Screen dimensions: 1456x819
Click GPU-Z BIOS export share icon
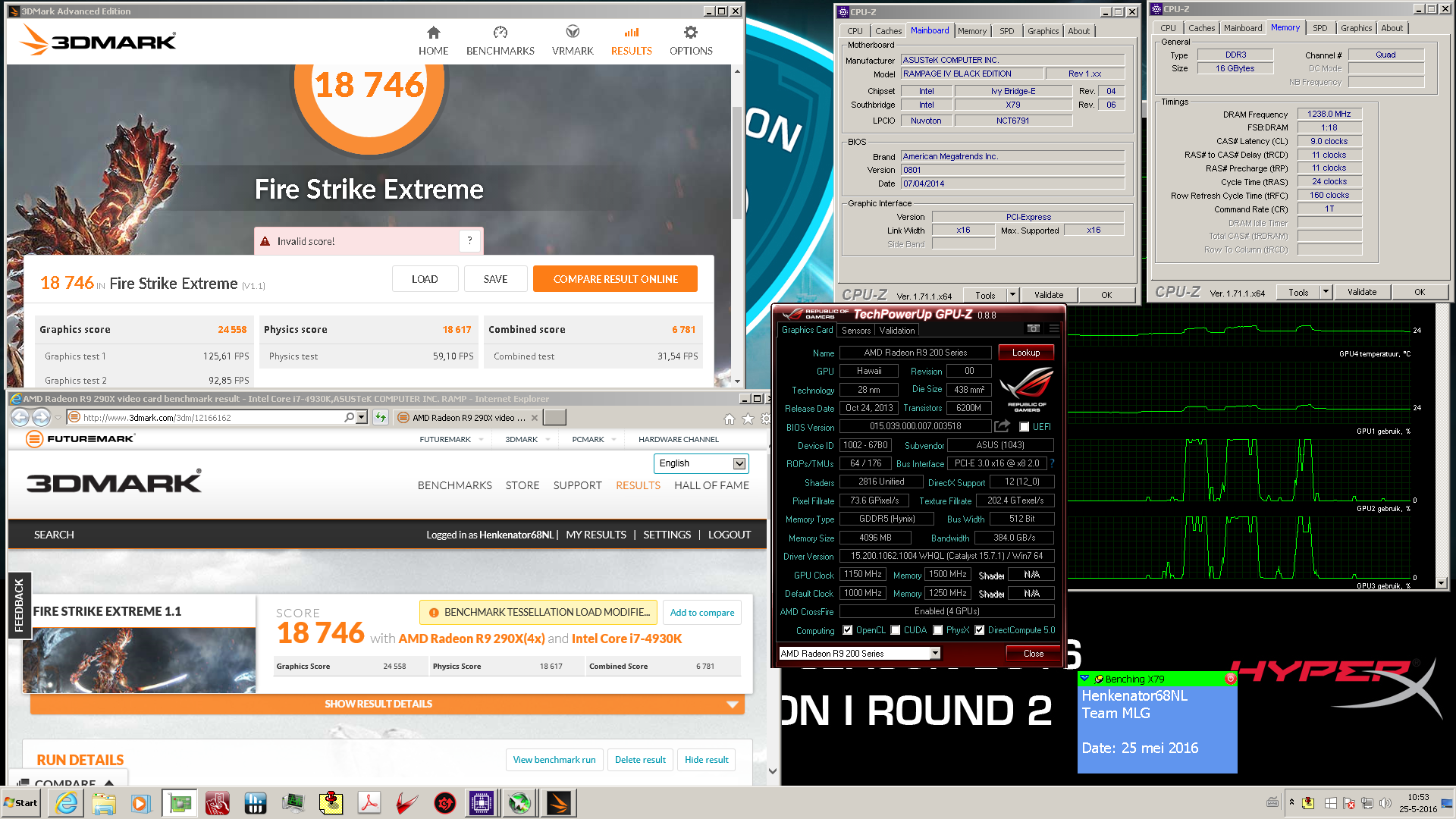click(1003, 426)
